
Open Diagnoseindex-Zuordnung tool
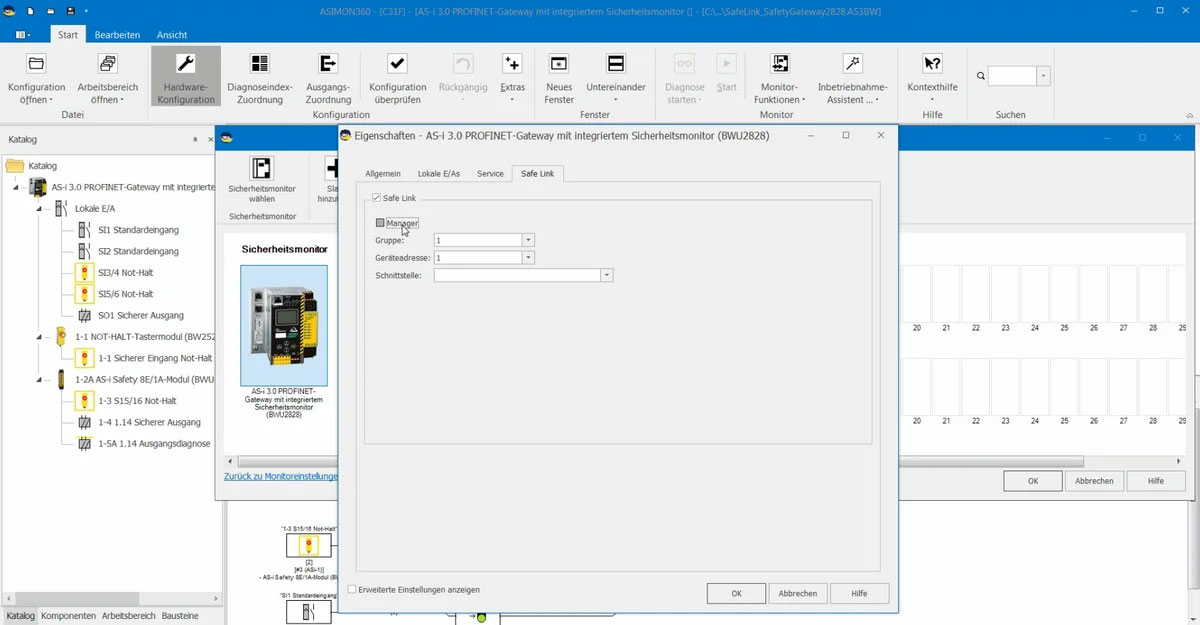(x=259, y=65)
